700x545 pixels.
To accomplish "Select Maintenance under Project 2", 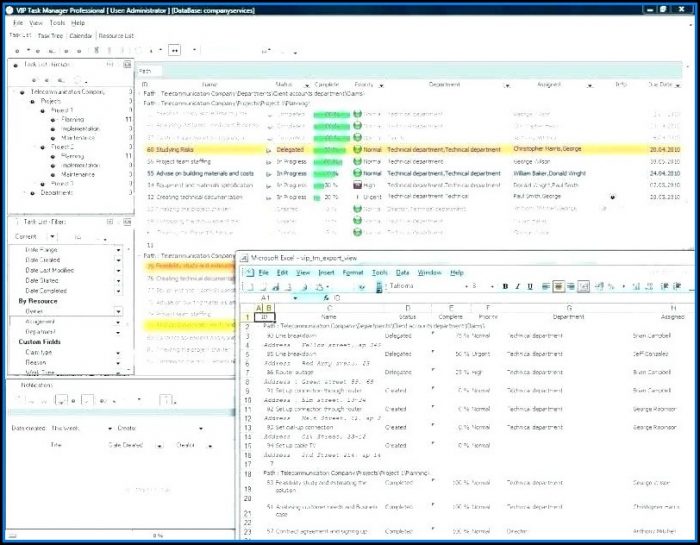I will (78, 175).
